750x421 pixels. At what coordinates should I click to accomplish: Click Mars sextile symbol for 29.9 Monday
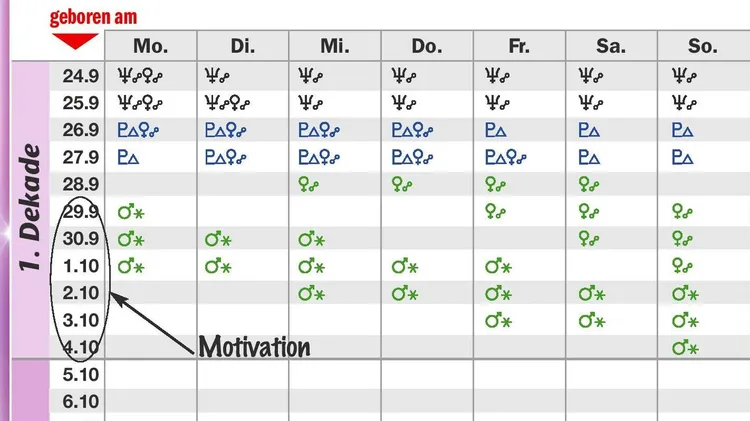tap(131, 212)
